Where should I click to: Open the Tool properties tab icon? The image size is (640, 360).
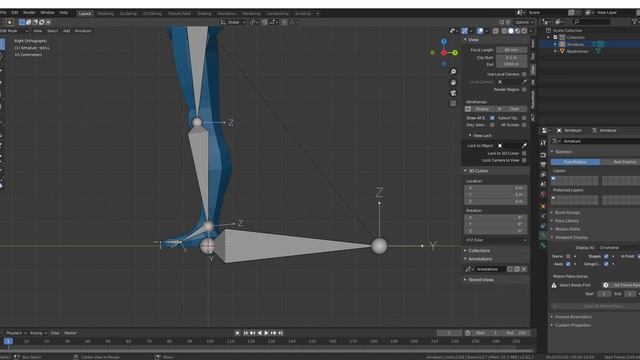(543, 143)
